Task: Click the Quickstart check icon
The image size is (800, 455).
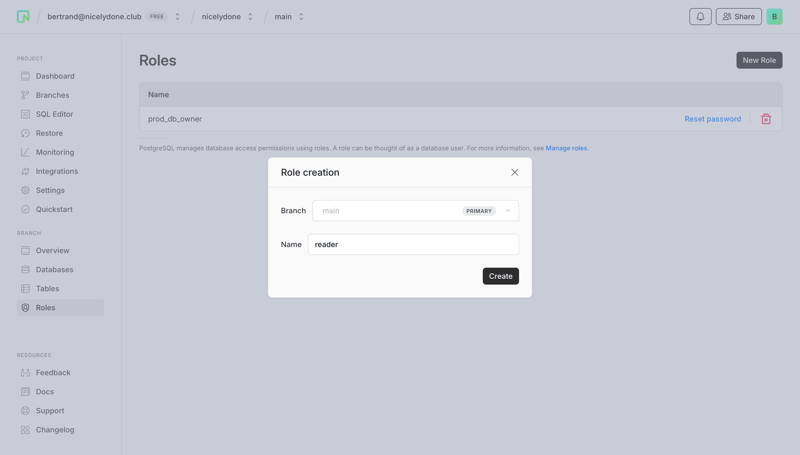Action: 25,209
